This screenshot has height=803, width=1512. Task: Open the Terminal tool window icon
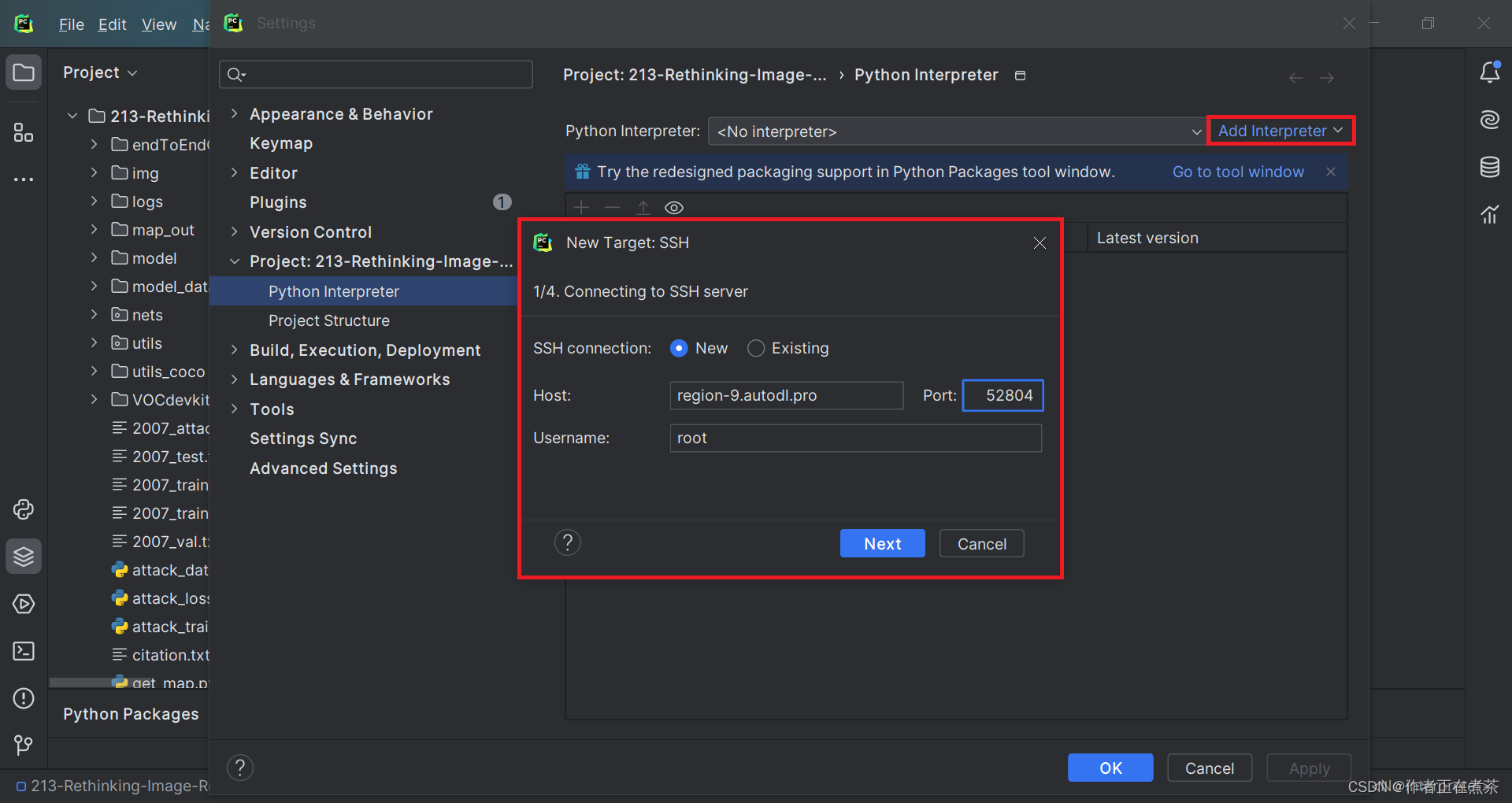click(23, 651)
